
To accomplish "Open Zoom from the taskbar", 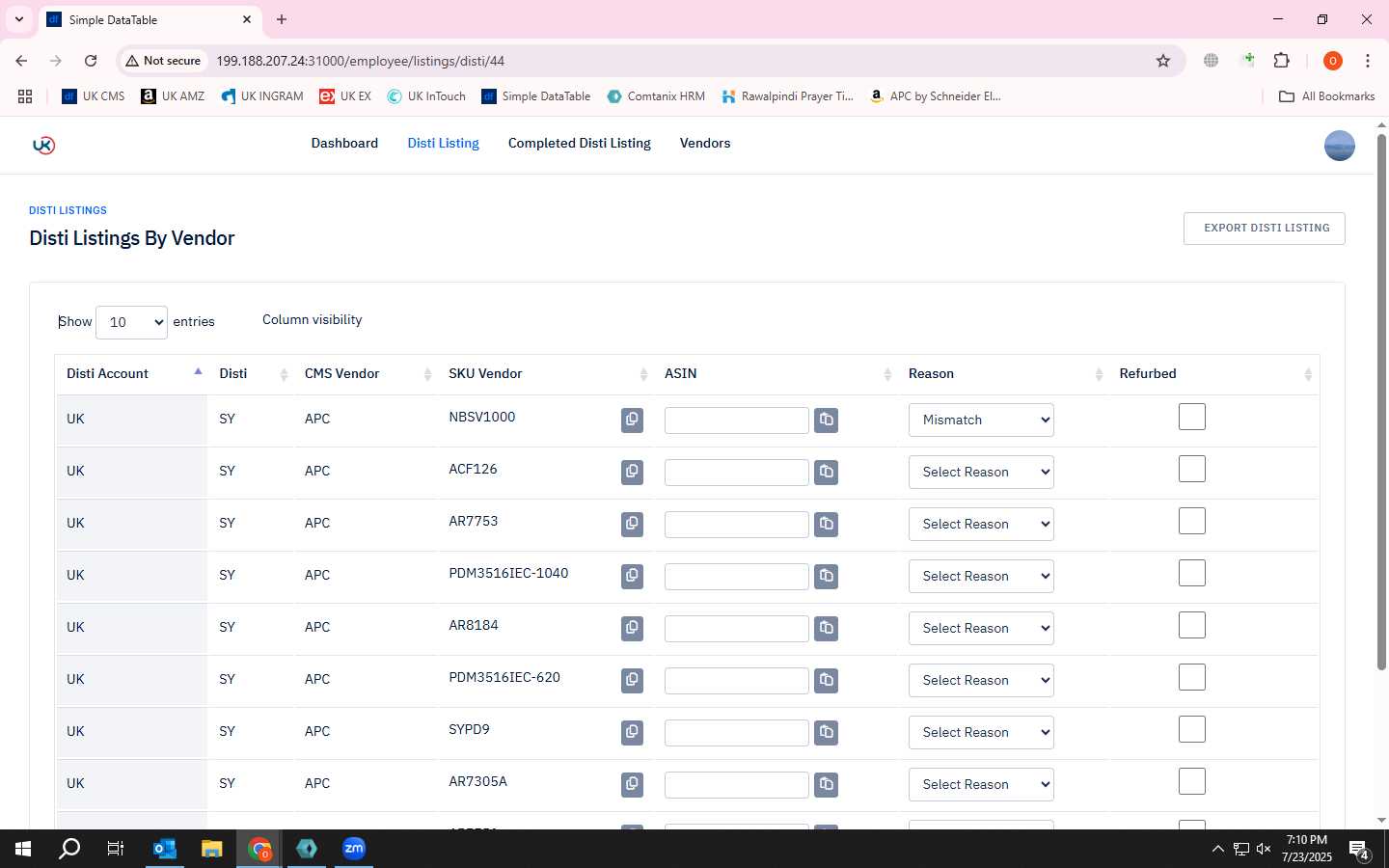I will tap(354, 849).
